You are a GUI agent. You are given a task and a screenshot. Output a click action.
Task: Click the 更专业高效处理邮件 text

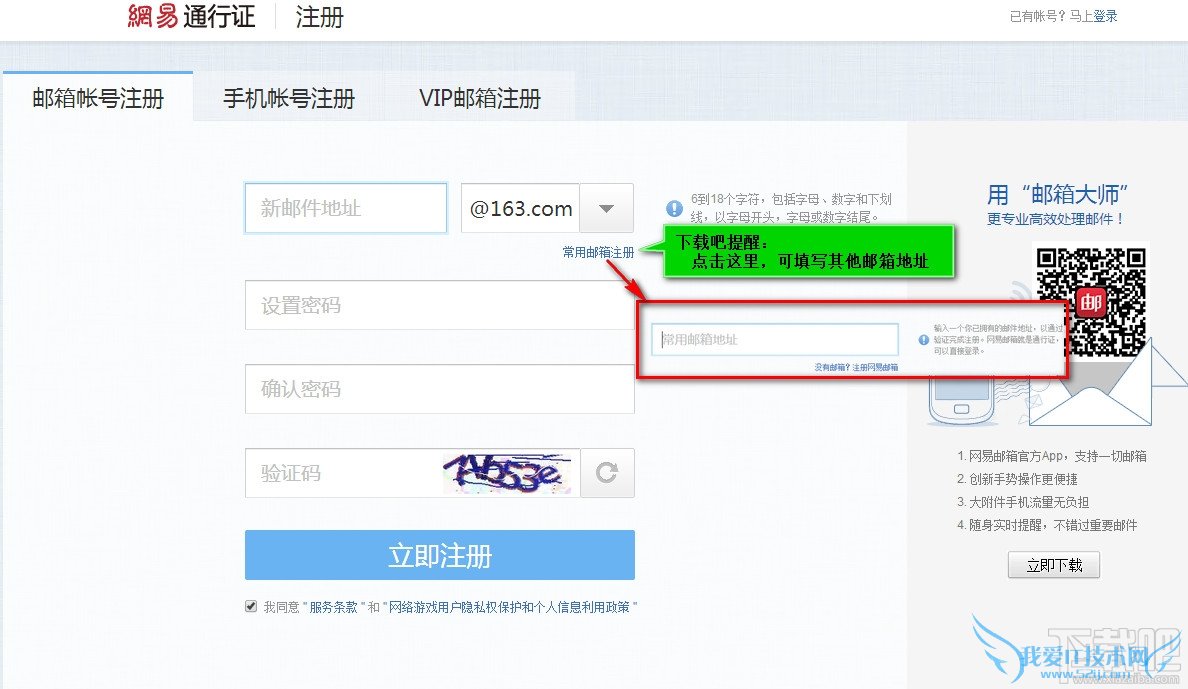coord(1055,219)
